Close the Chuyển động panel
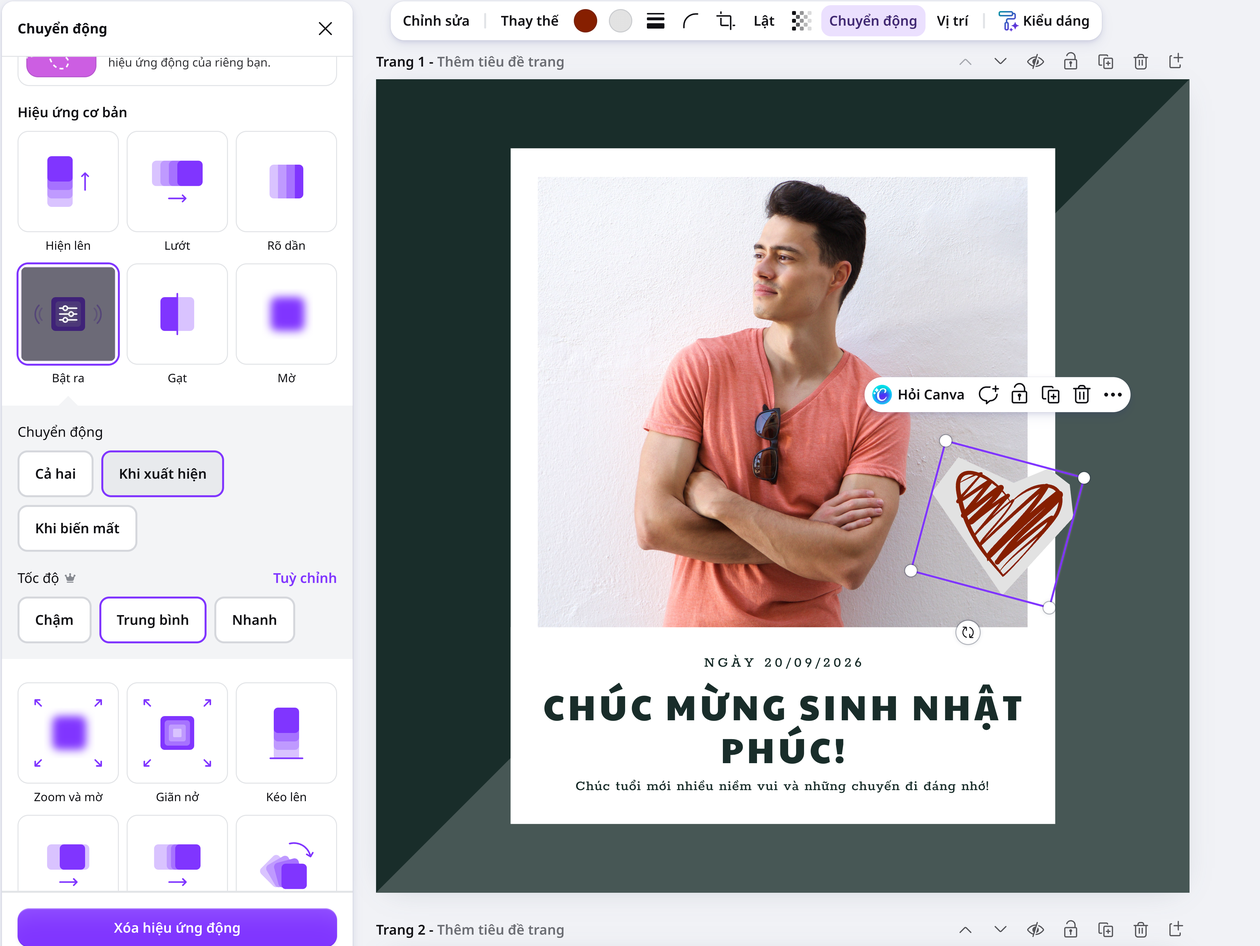1260x946 pixels. click(x=325, y=29)
